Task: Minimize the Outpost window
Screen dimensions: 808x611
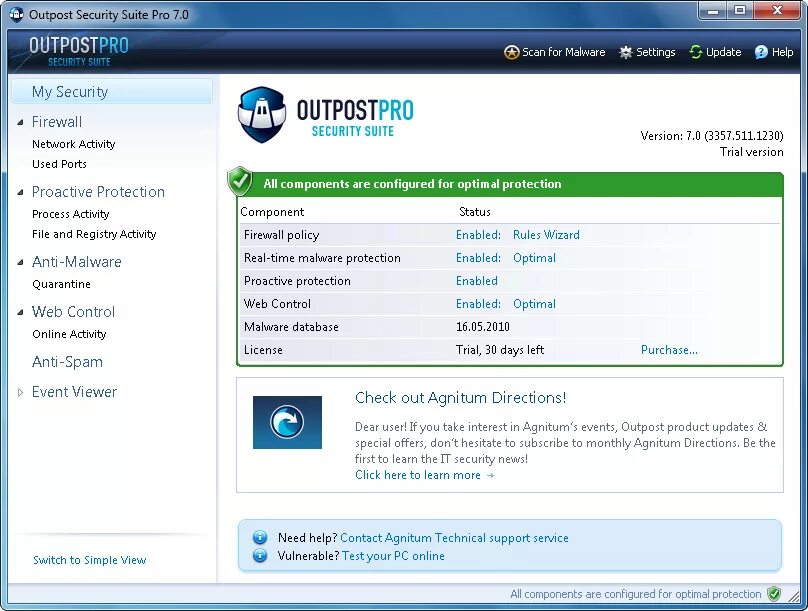Action: 713,11
